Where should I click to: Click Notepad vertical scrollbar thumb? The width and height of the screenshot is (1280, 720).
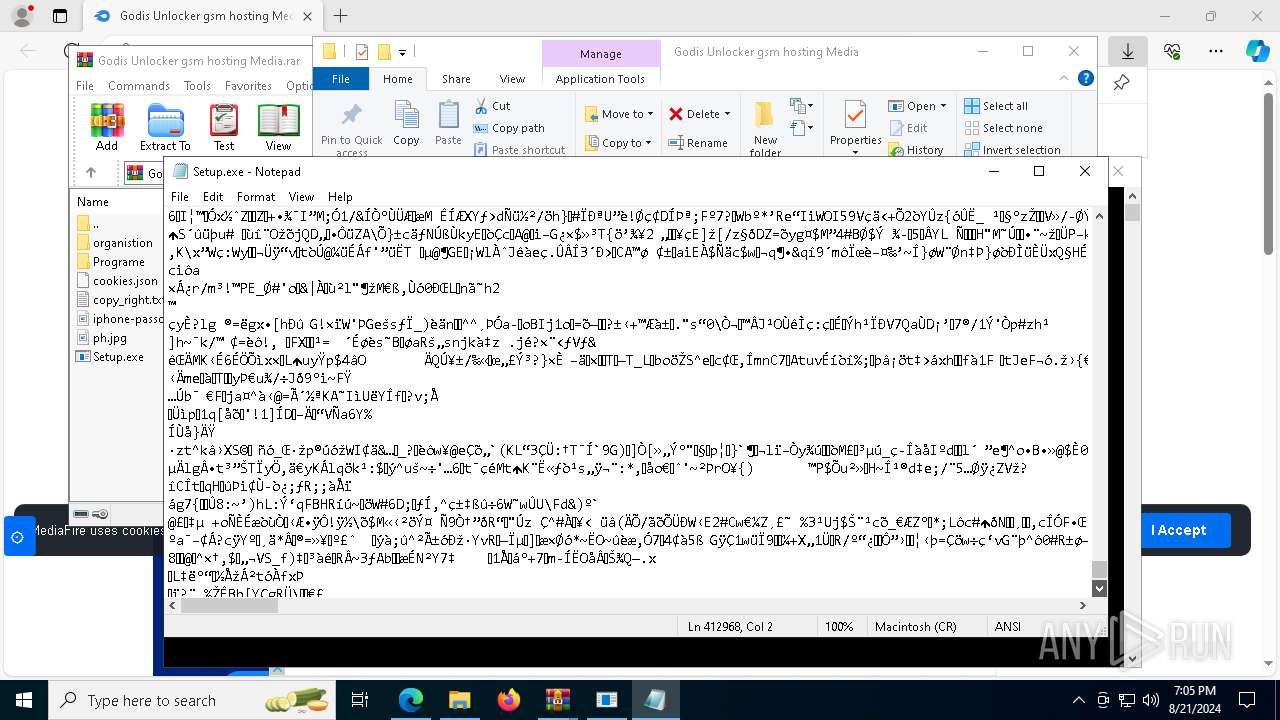tap(1099, 569)
